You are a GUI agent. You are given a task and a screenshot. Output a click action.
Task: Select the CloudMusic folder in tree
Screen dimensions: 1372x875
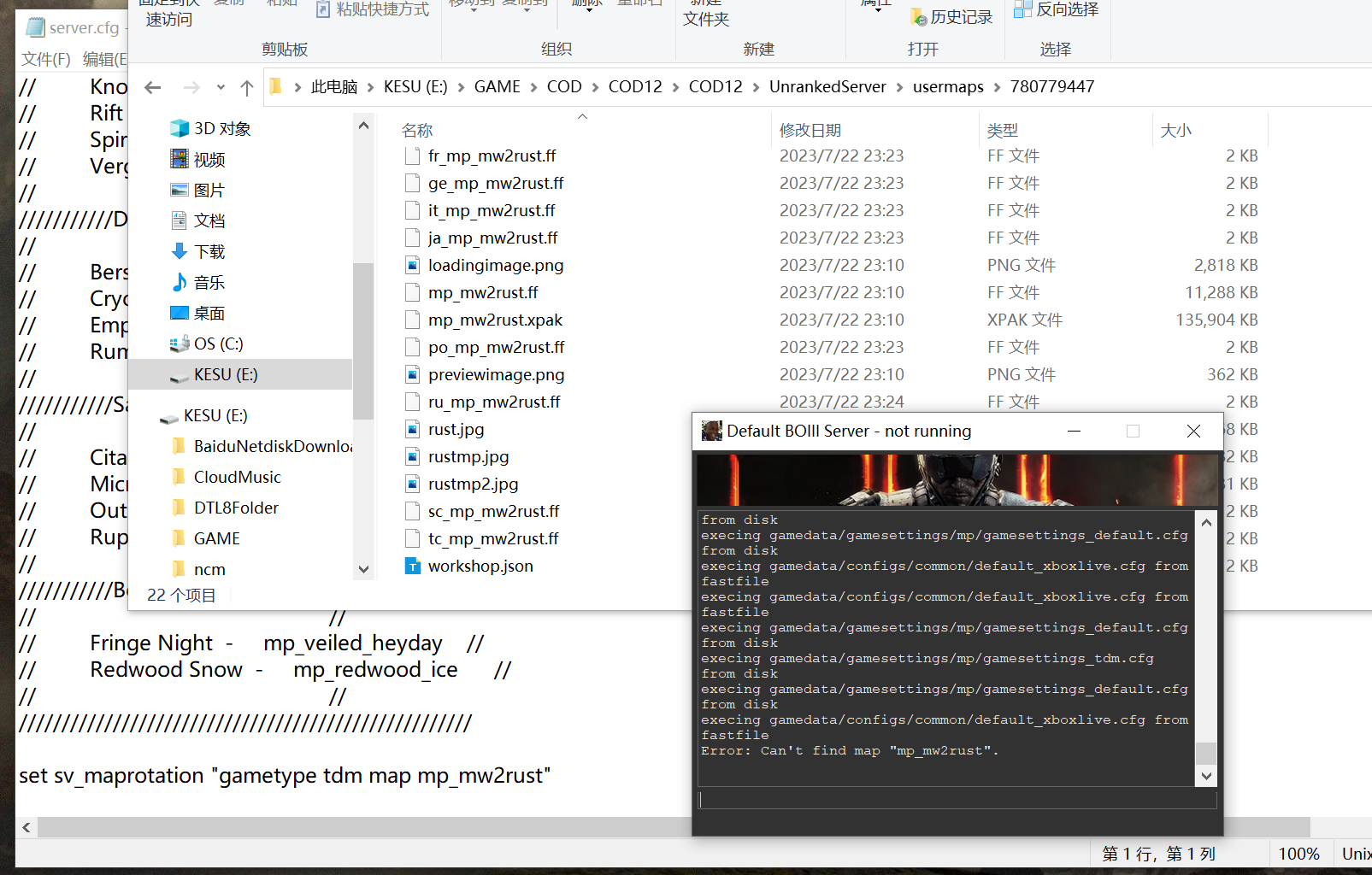point(237,477)
